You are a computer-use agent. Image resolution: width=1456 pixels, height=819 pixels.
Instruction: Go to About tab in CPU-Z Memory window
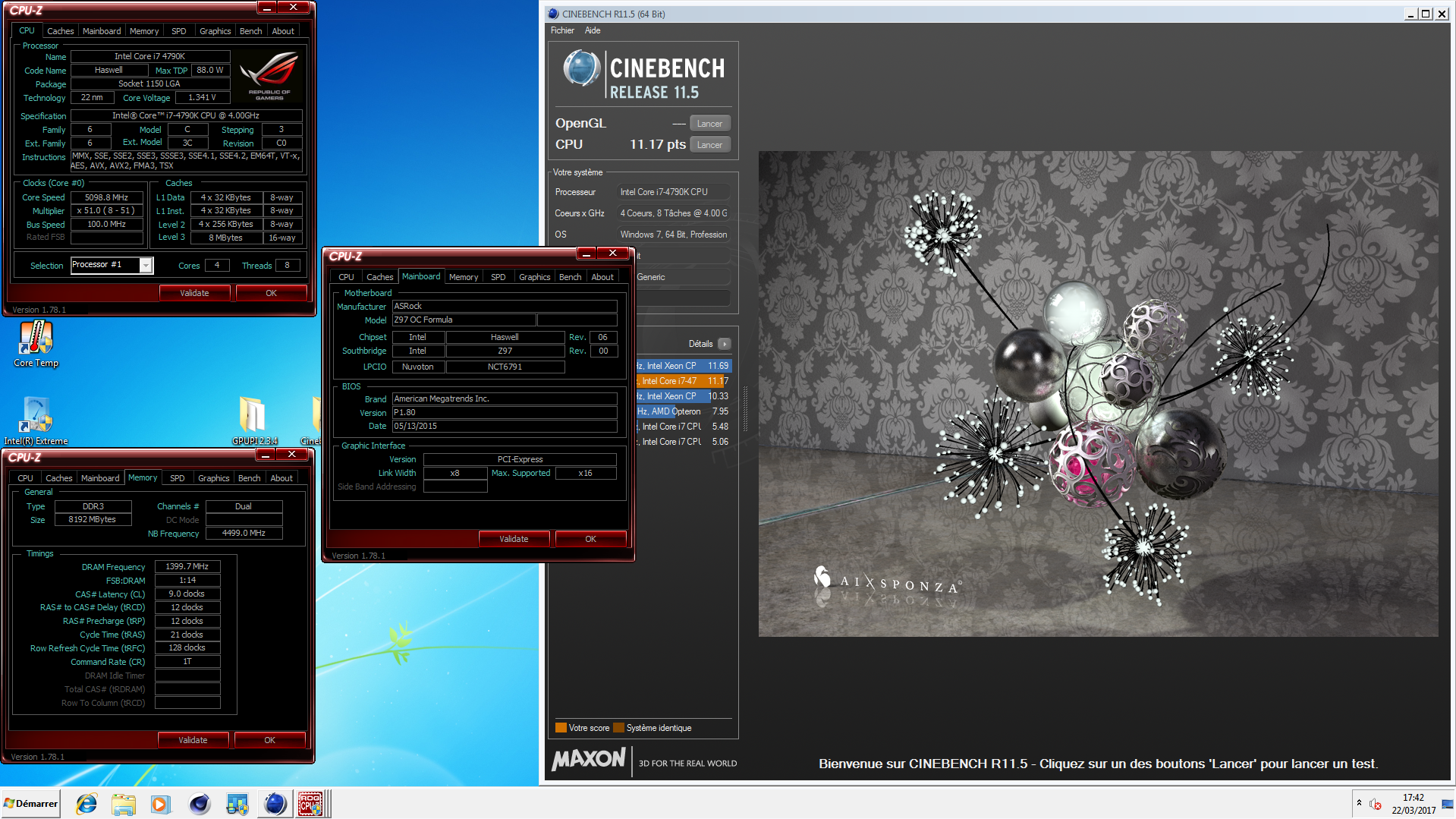[x=281, y=478]
